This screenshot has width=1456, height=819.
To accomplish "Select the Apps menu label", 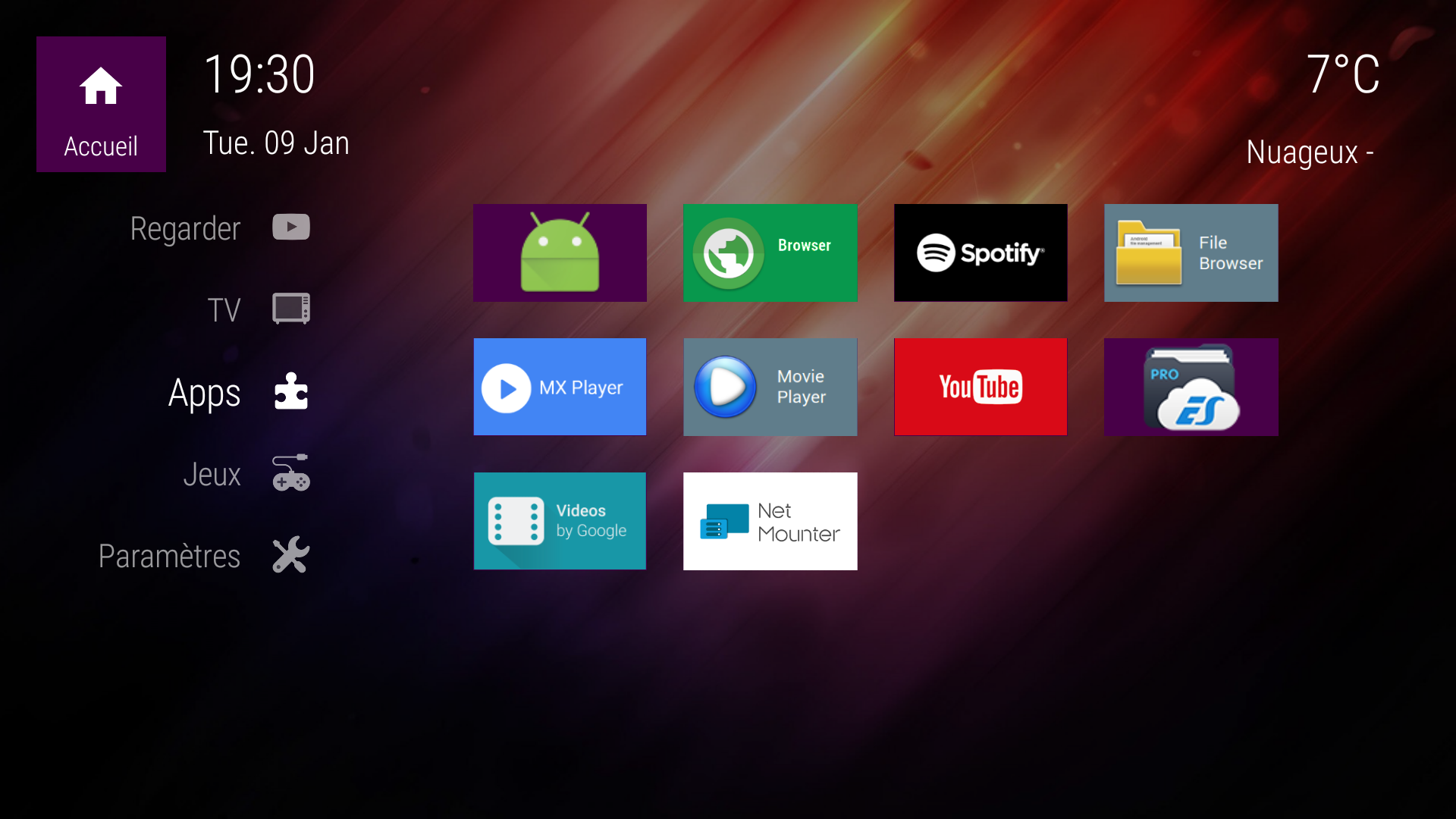I will coord(204,394).
